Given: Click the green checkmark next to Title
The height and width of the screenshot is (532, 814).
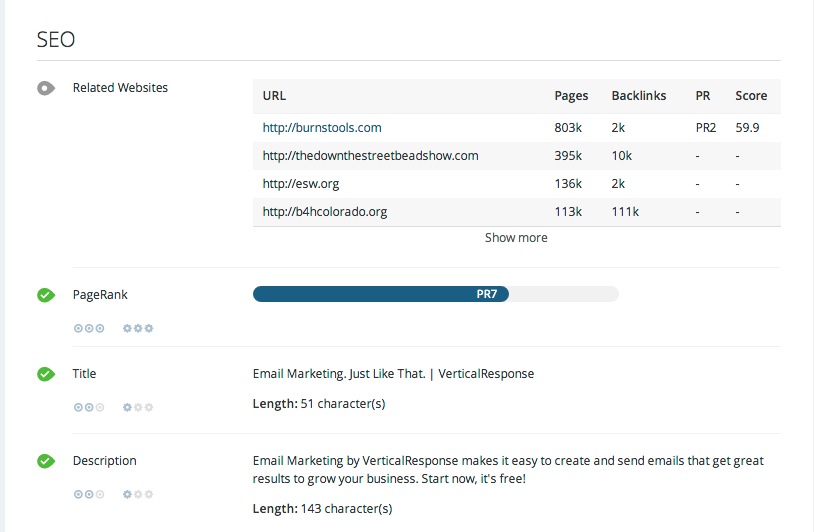Looking at the screenshot, I should (45, 374).
